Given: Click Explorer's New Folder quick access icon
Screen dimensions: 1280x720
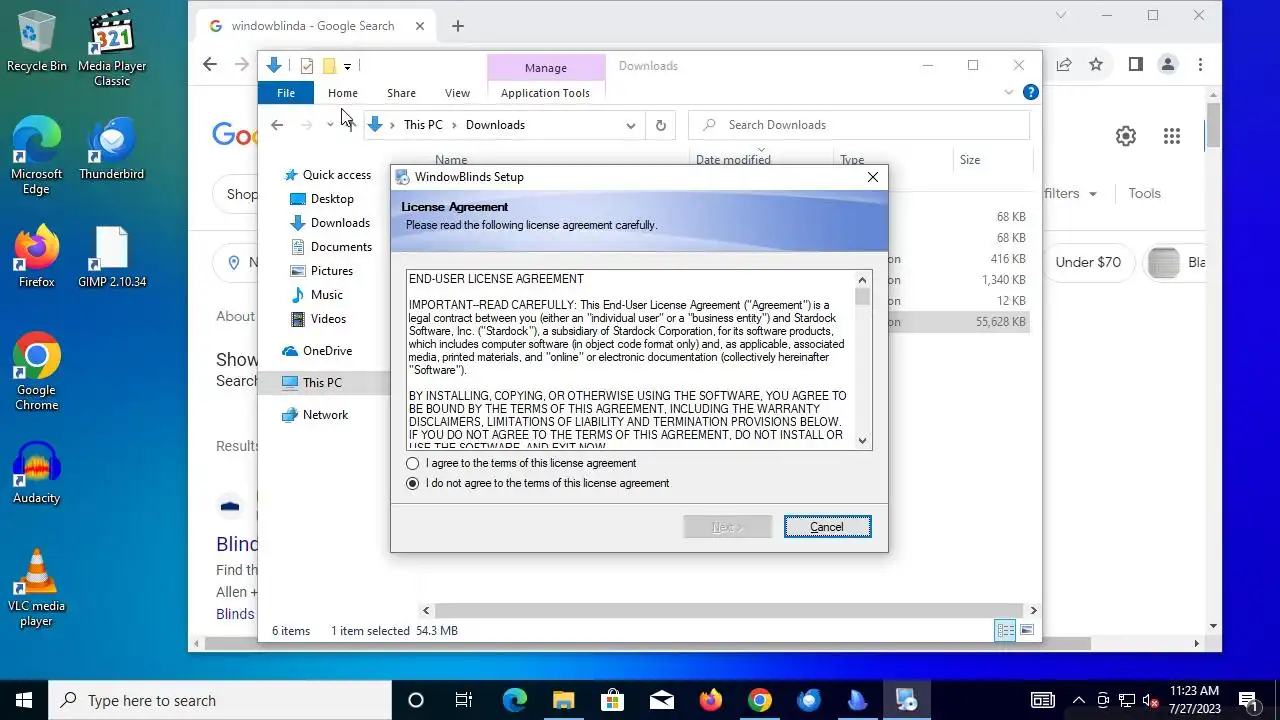Looking at the screenshot, I should 328,66.
